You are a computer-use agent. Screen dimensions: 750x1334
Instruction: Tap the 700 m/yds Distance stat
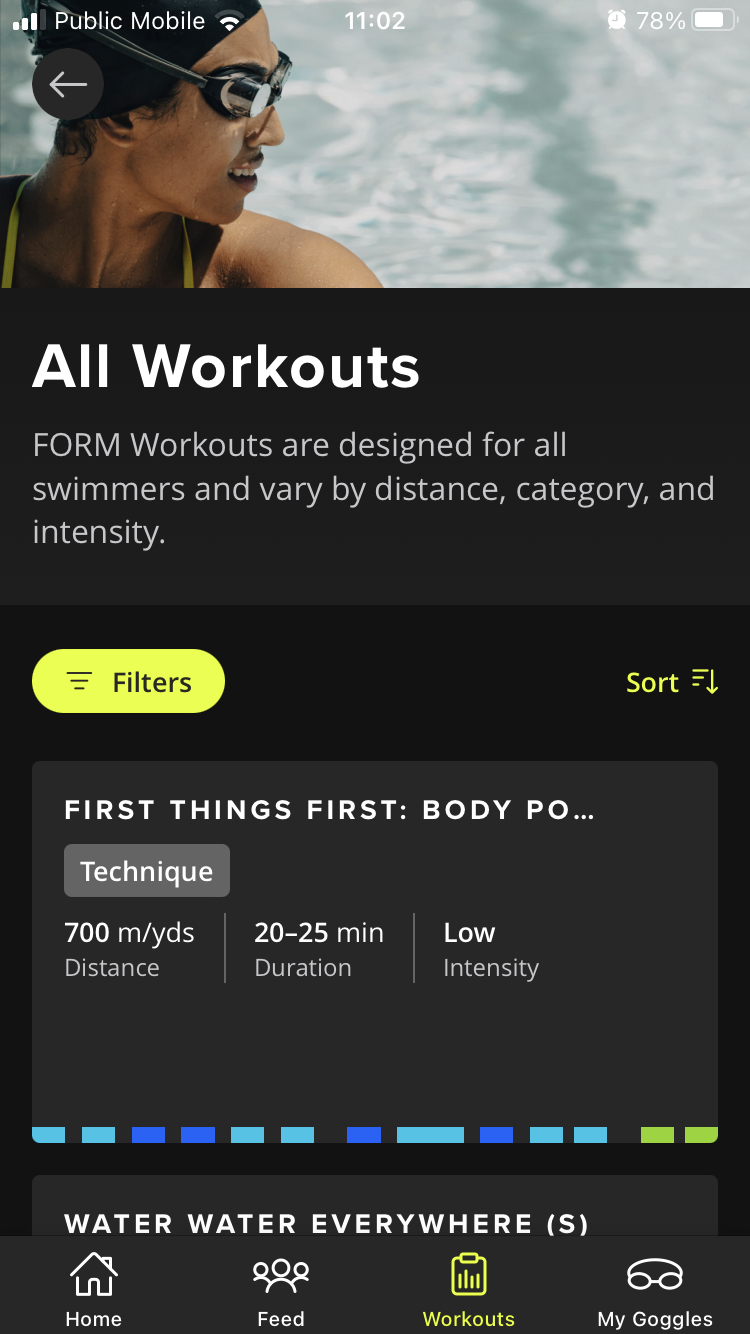[x=129, y=948]
